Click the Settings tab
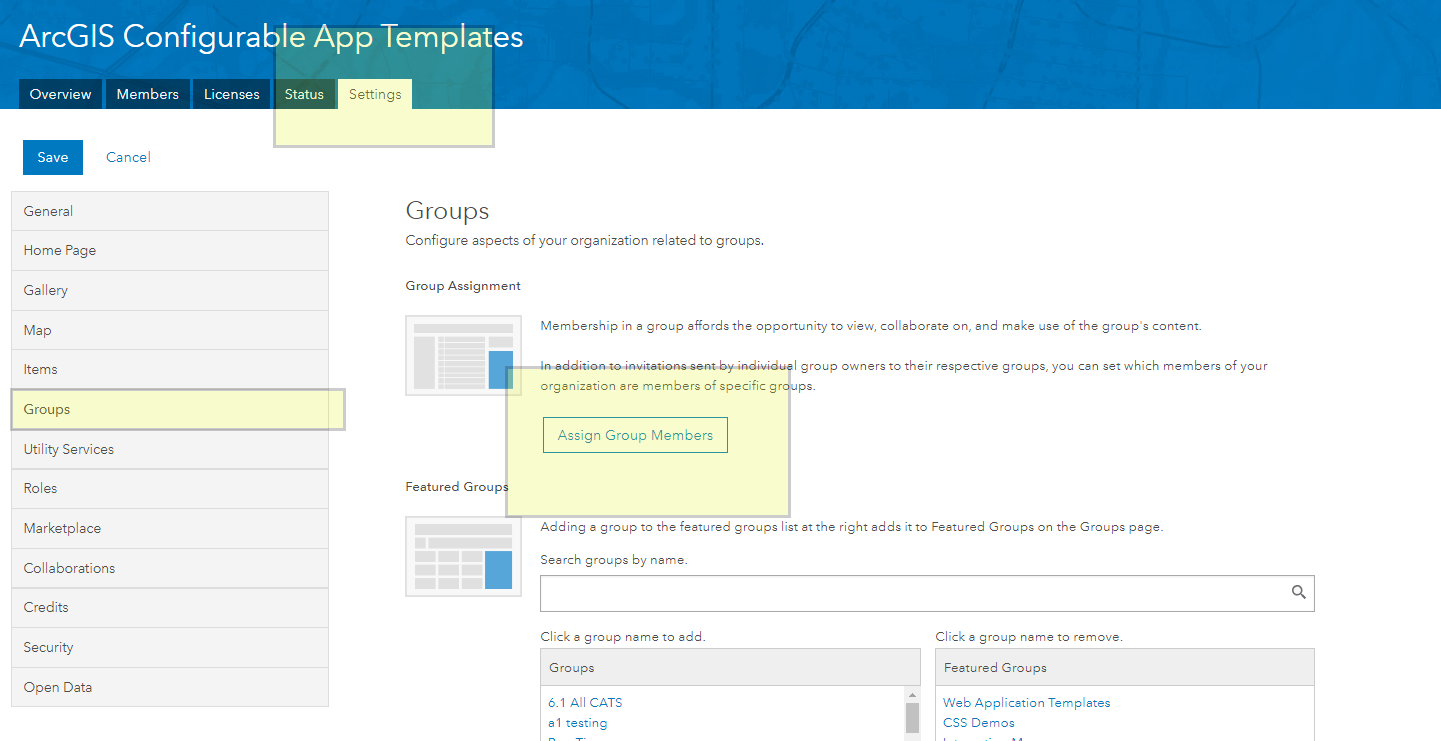This screenshot has width=1441, height=741. [375, 94]
